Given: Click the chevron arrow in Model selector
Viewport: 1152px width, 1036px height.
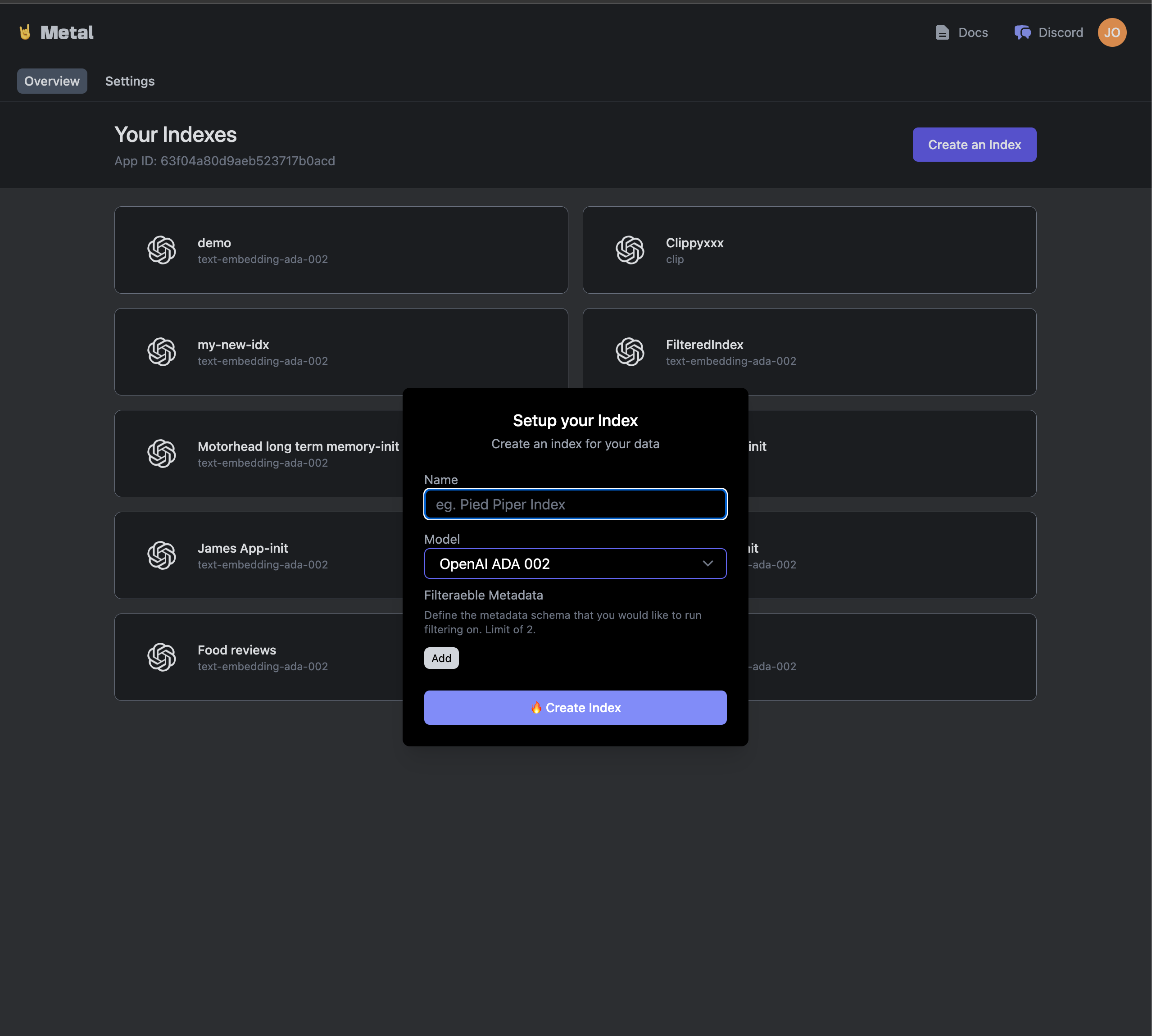Looking at the screenshot, I should 708,563.
